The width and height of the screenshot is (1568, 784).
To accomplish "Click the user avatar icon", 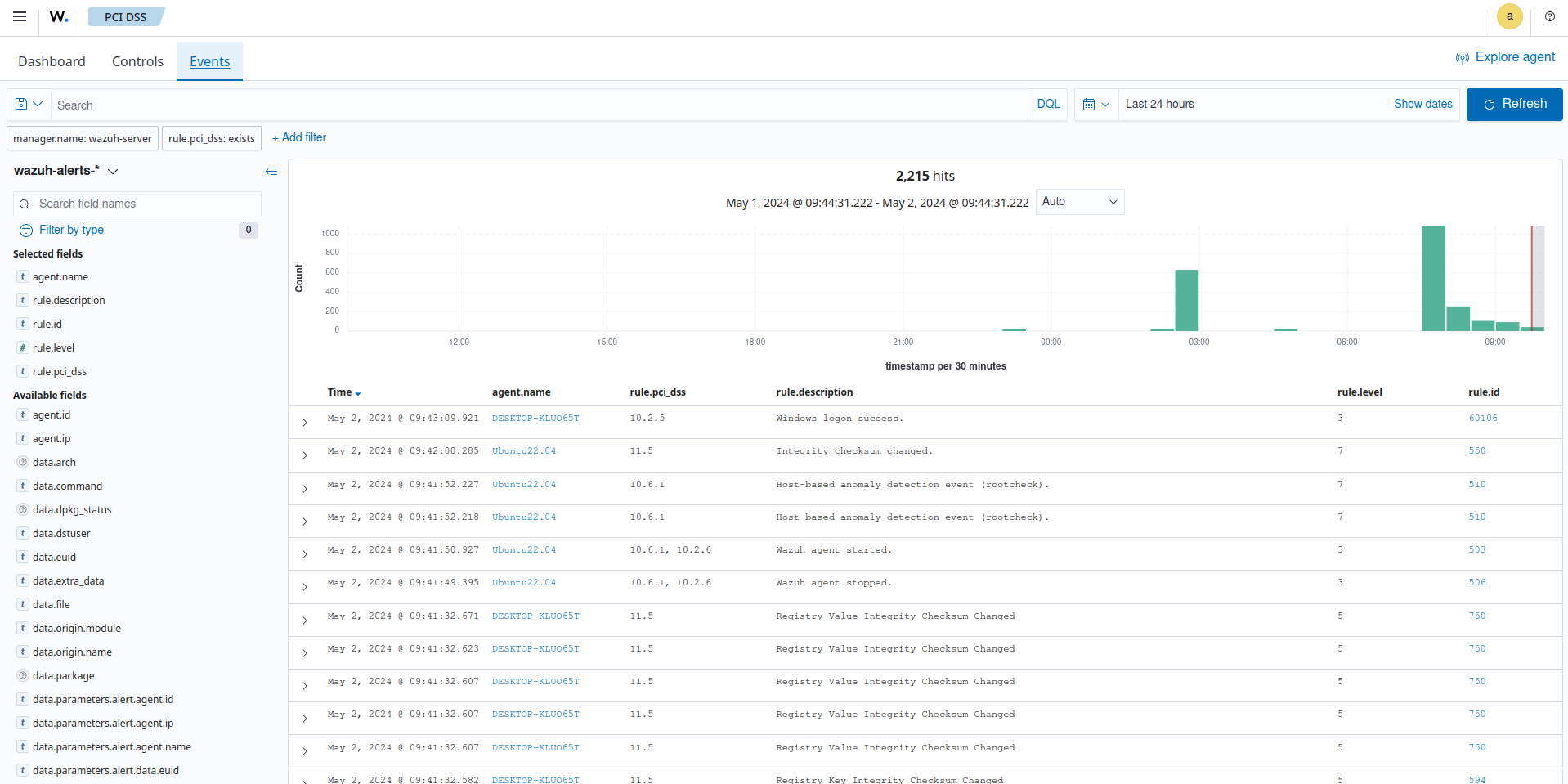I will pyautogui.click(x=1509, y=16).
